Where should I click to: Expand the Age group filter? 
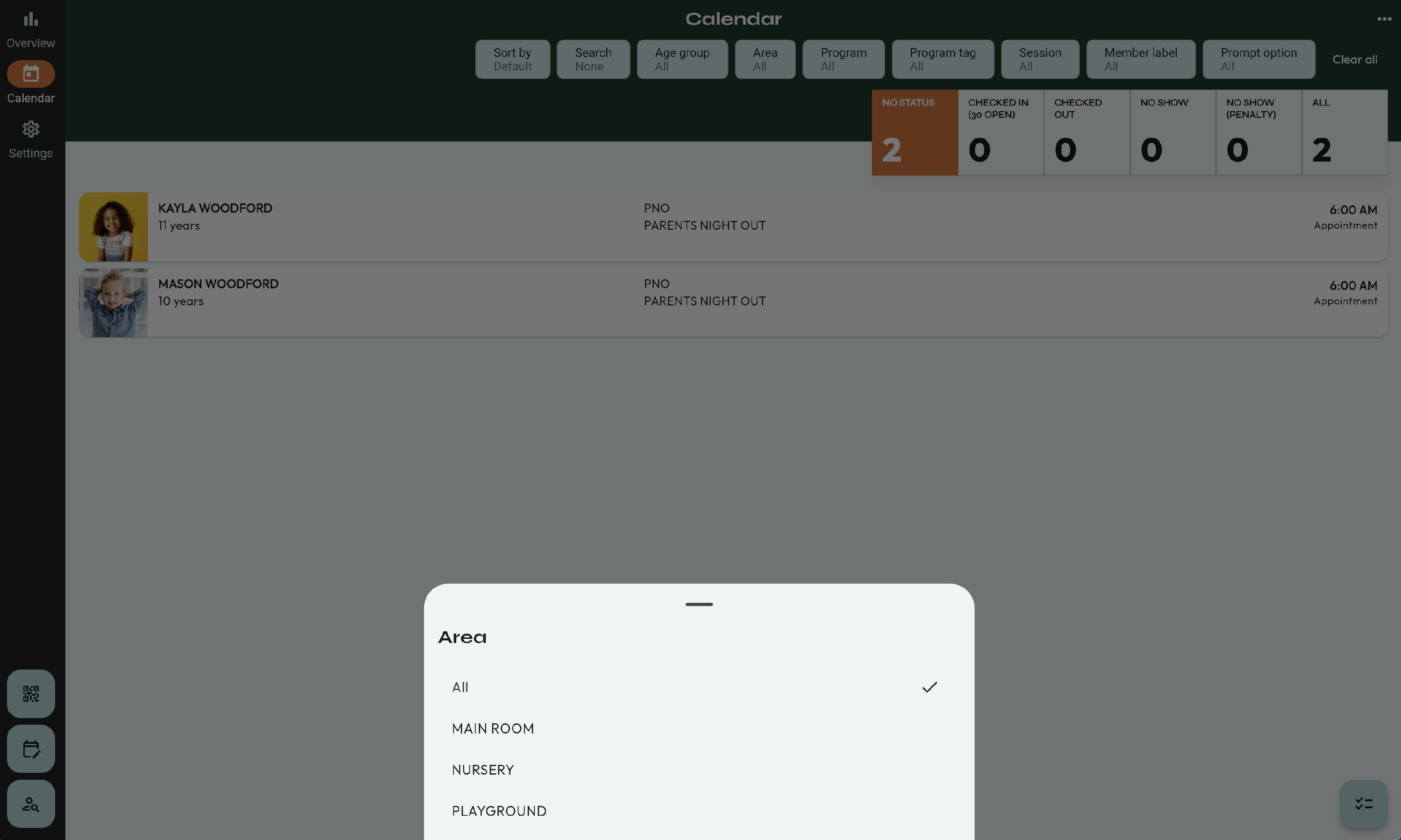(682, 59)
